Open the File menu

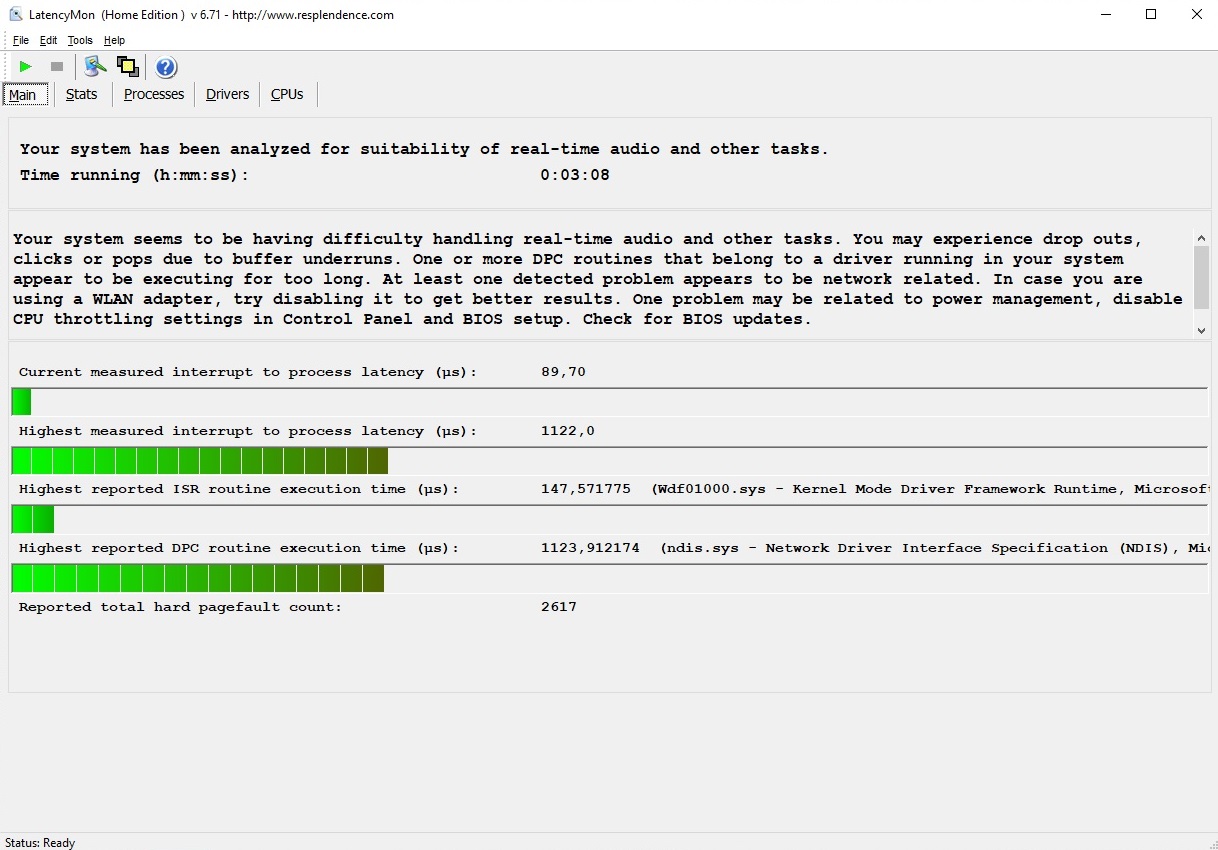21,41
